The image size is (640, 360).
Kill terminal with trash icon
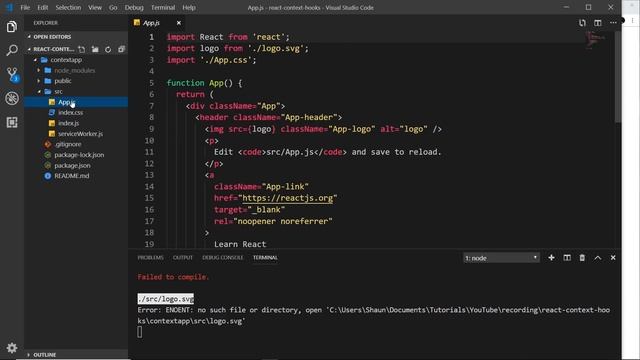(582, 258)
